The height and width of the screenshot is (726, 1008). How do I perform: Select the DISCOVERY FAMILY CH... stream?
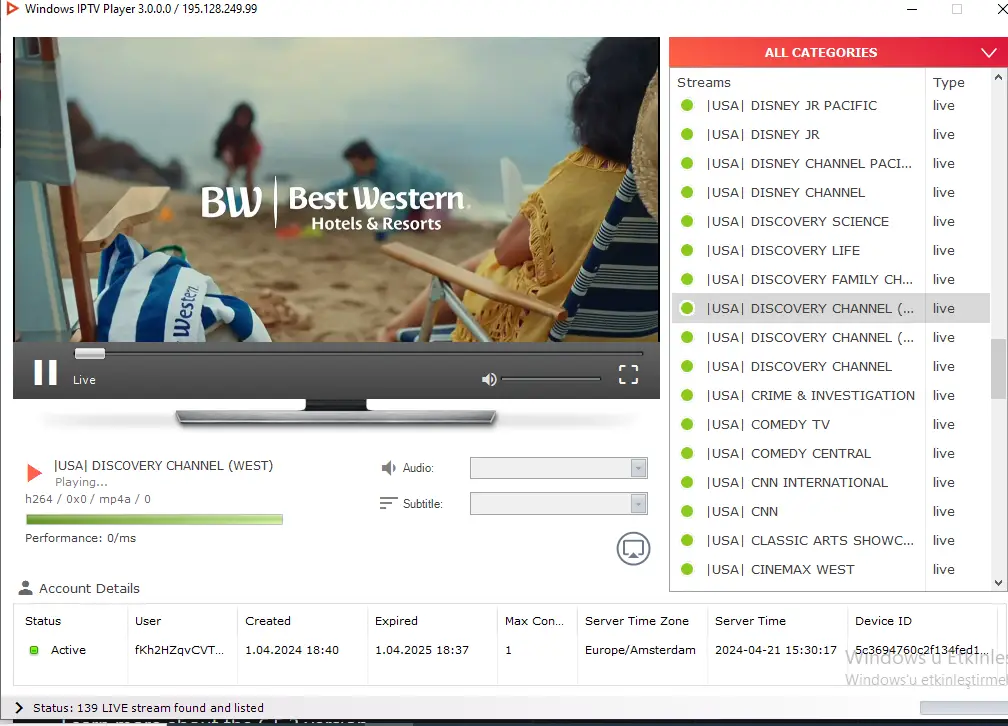click(831, 279)
